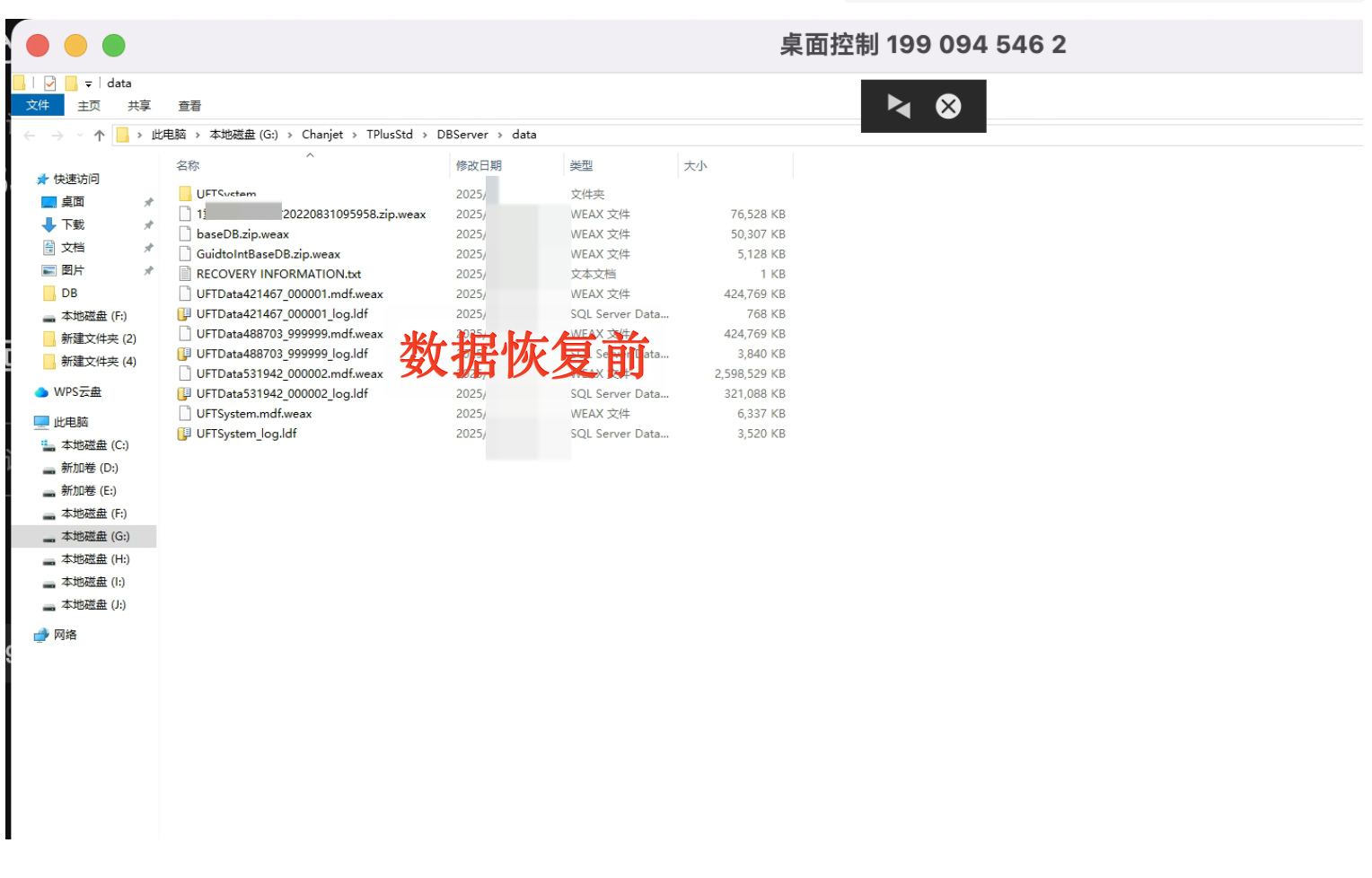
Task: Click the circled X on the dark remote-control bar
Action: 948,106
